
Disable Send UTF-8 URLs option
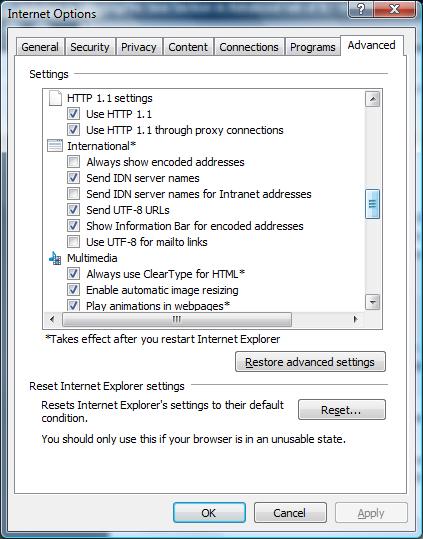(74, 210)
